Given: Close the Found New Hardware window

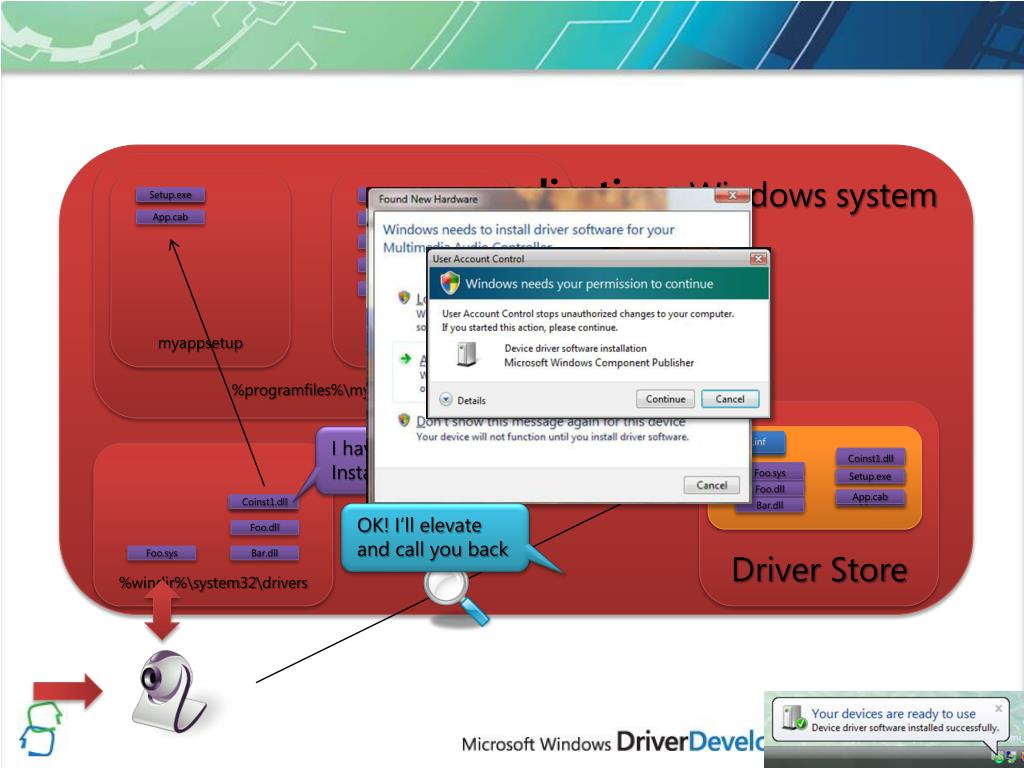Looking at the screenshot, I should click(731, 195).
